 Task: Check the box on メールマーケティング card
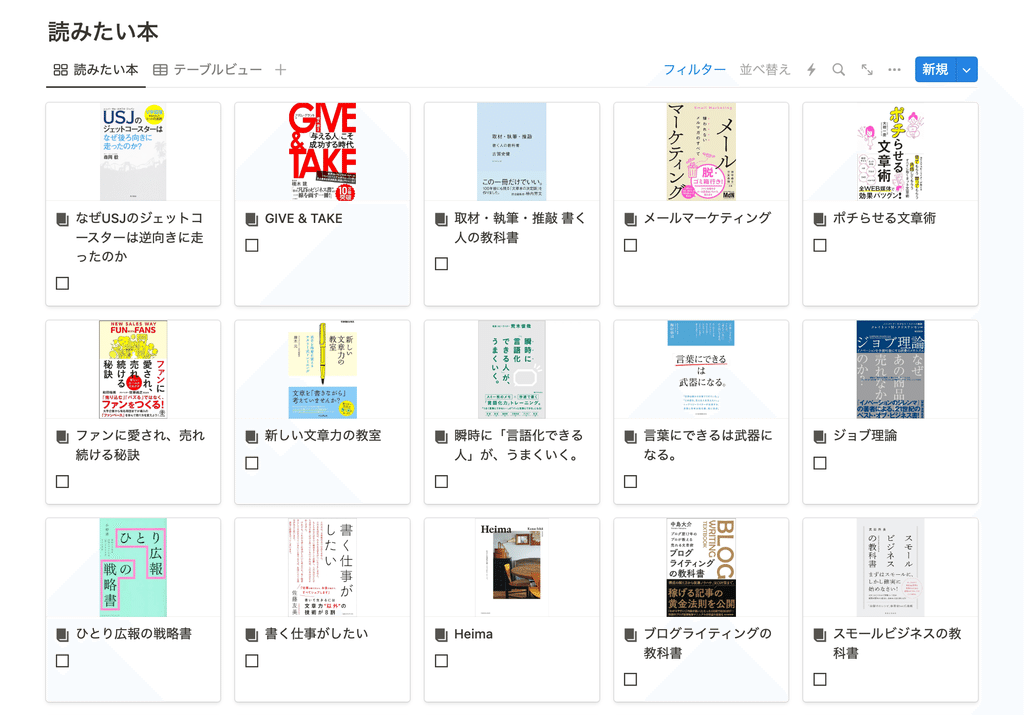tap(630, 246)
